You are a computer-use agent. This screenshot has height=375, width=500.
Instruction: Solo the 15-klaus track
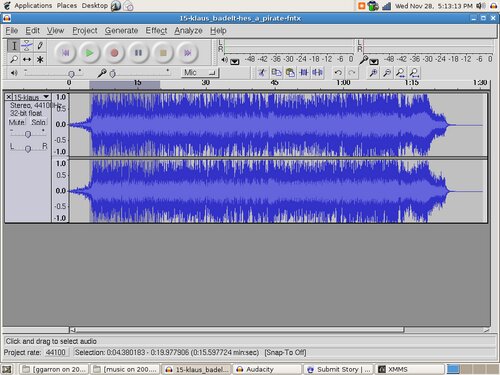[x=39, y=122]
